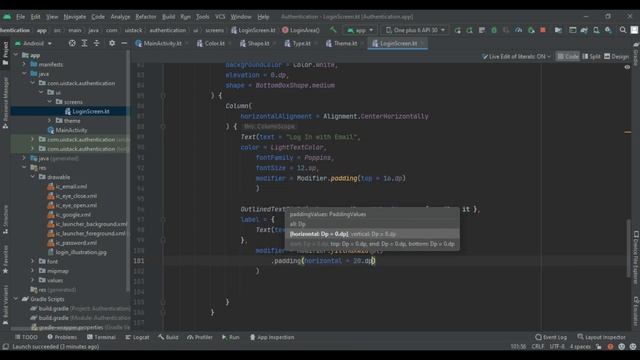Select horizontal/vertical Dp parameter hint row
Screen dimensions: 640x360
pyautogui.click(x=372, y=234)
